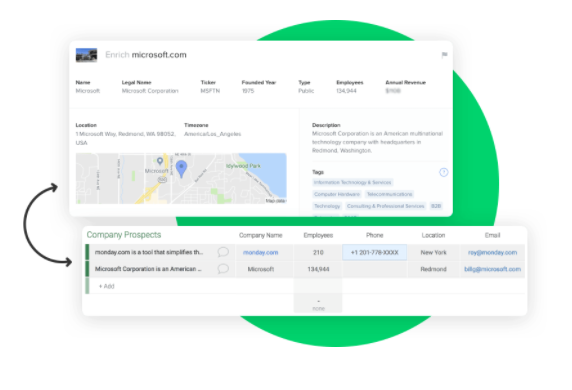This screenshot has height=390, width=572.
Task: Select the Technology tag
Action: (x=327, y=206)
